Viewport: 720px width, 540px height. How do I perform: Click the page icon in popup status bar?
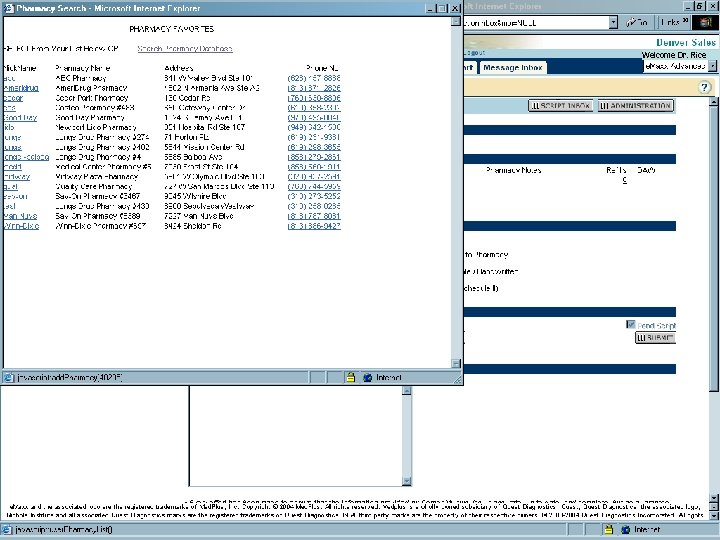[x=8, y=377]
